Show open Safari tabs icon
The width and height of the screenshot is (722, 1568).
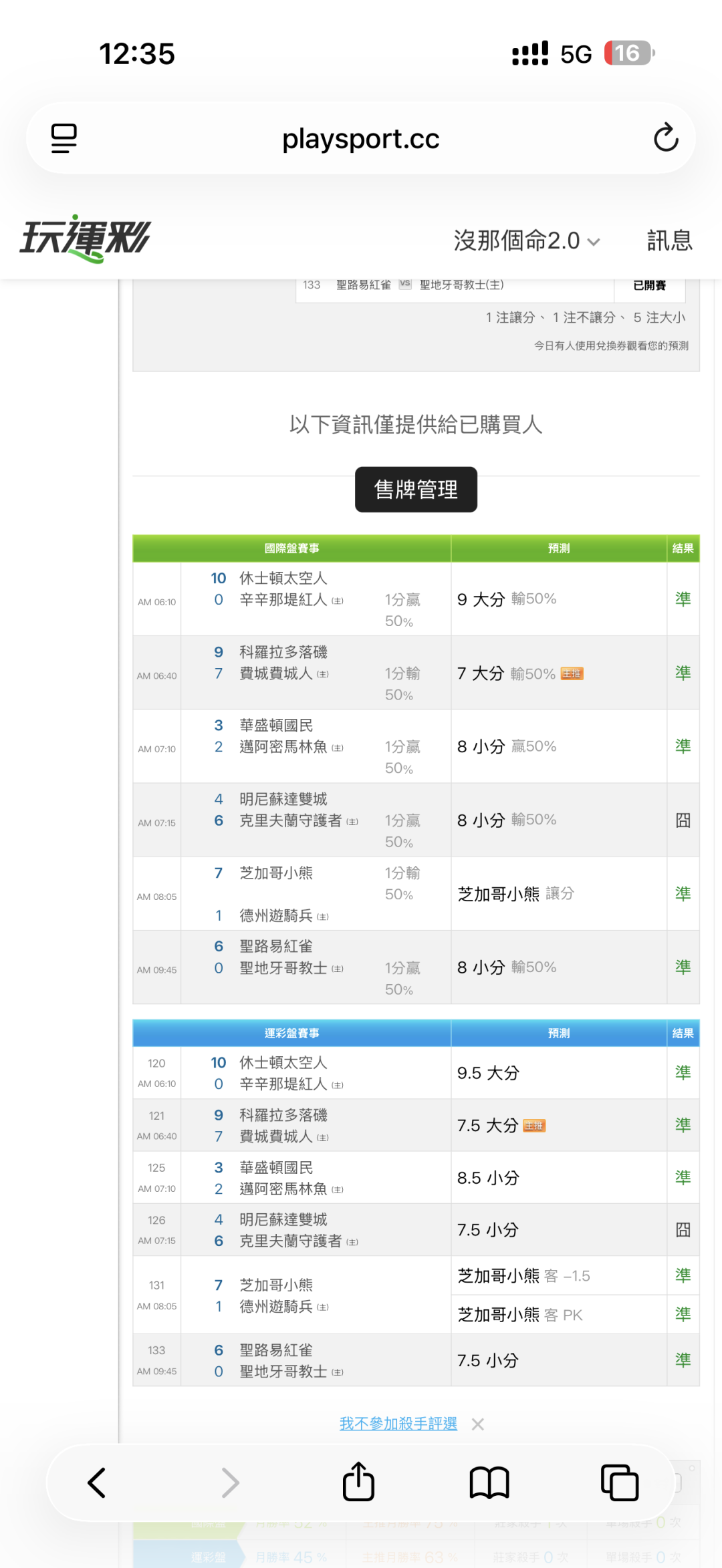(620, 1482)
